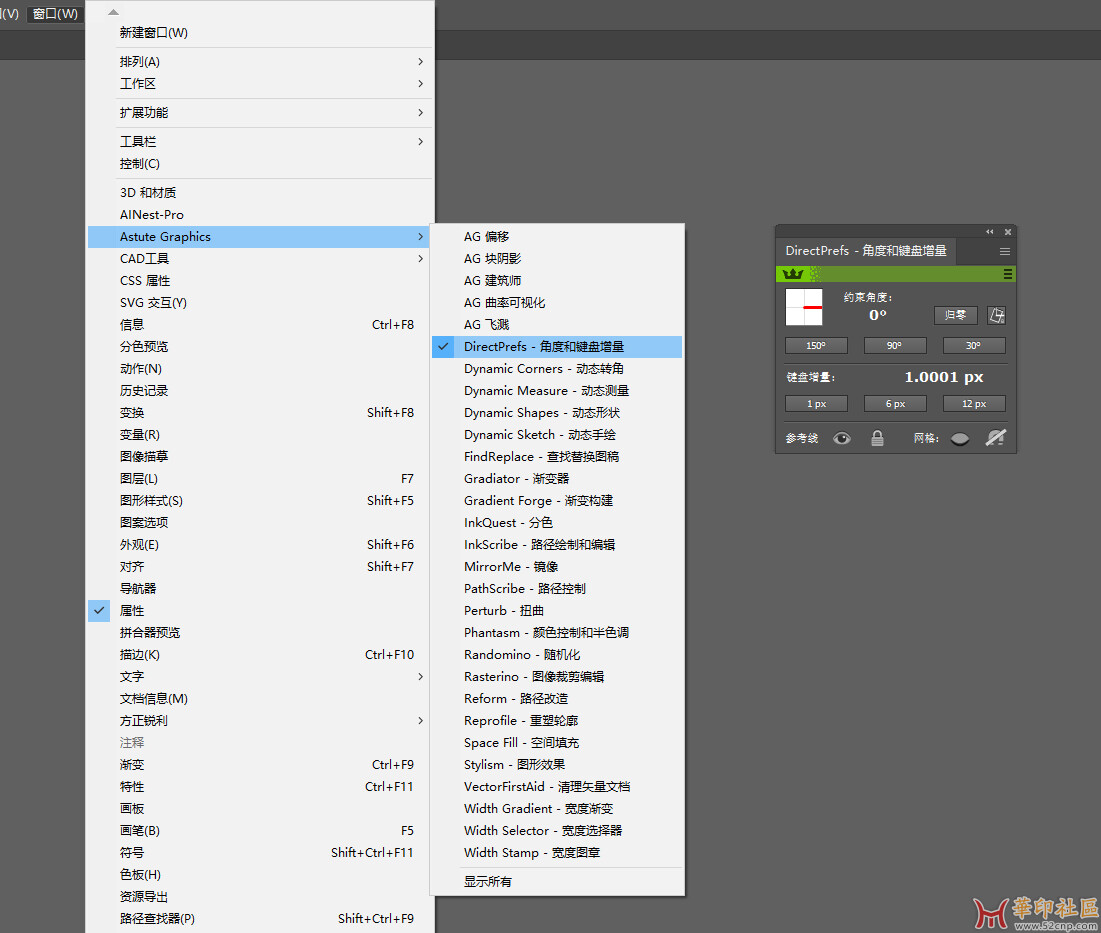
Task: Expand the 扩展功能 submenu
Action: click(260, 112)
